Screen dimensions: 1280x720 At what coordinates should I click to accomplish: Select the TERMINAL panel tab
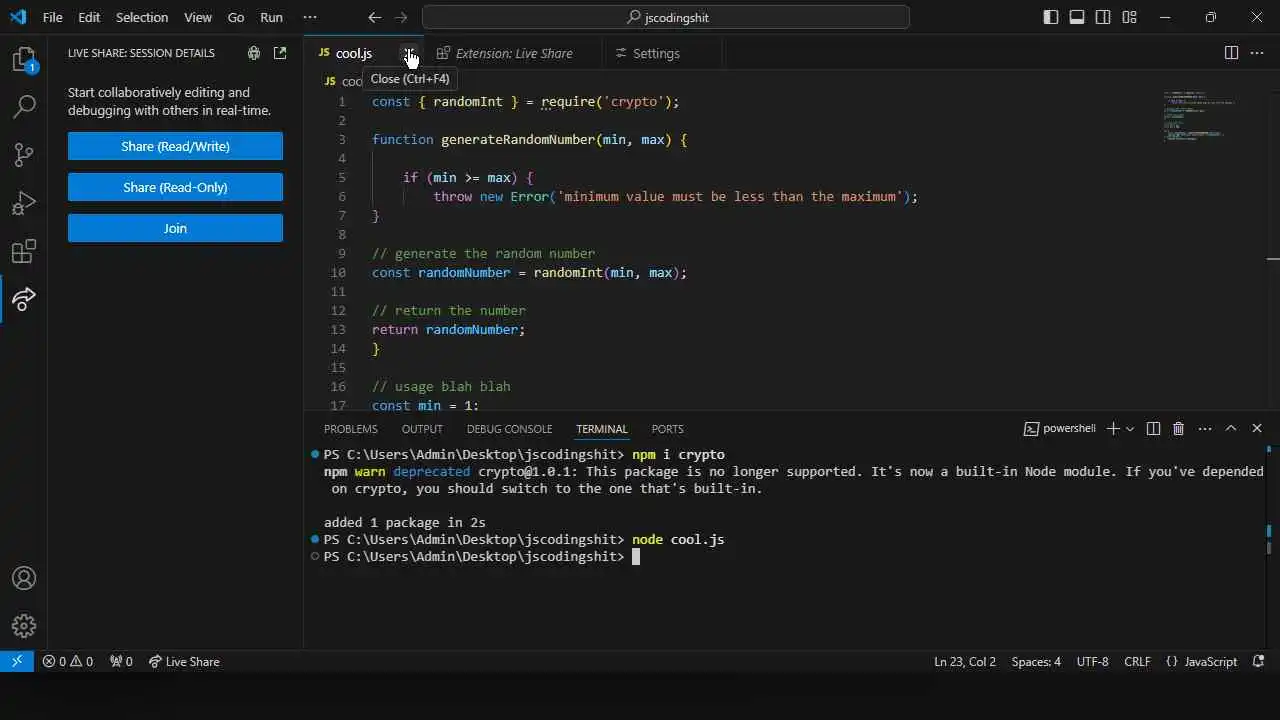click(x=602, y=428)
